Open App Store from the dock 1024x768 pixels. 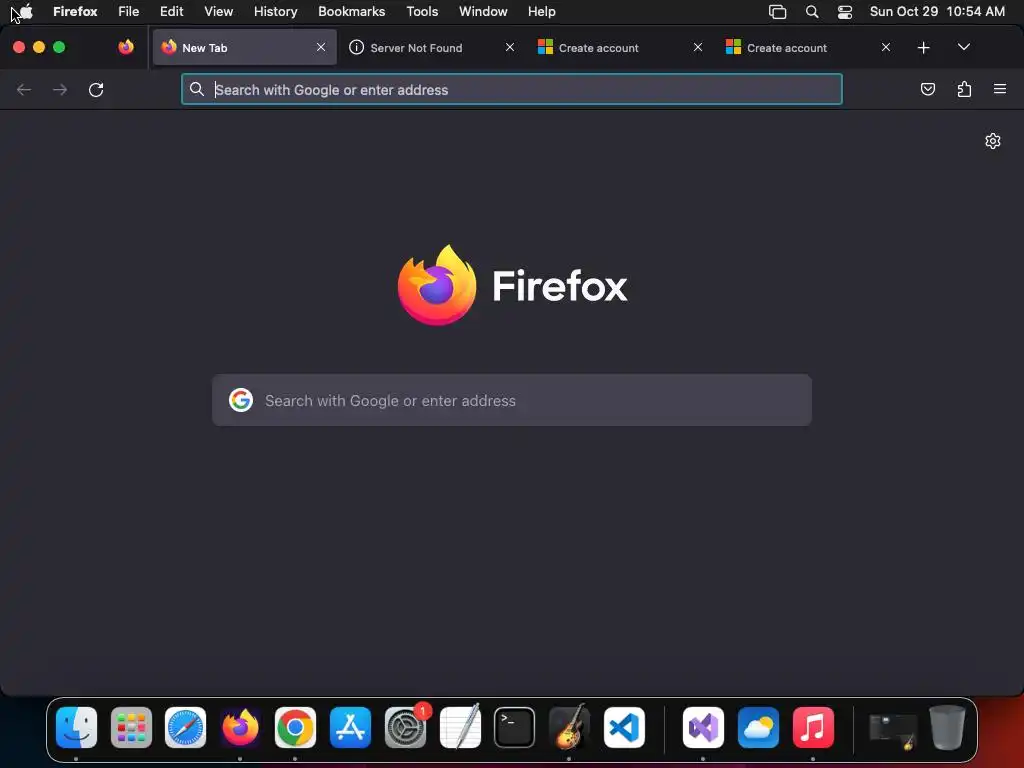click(x=350, y=727)
